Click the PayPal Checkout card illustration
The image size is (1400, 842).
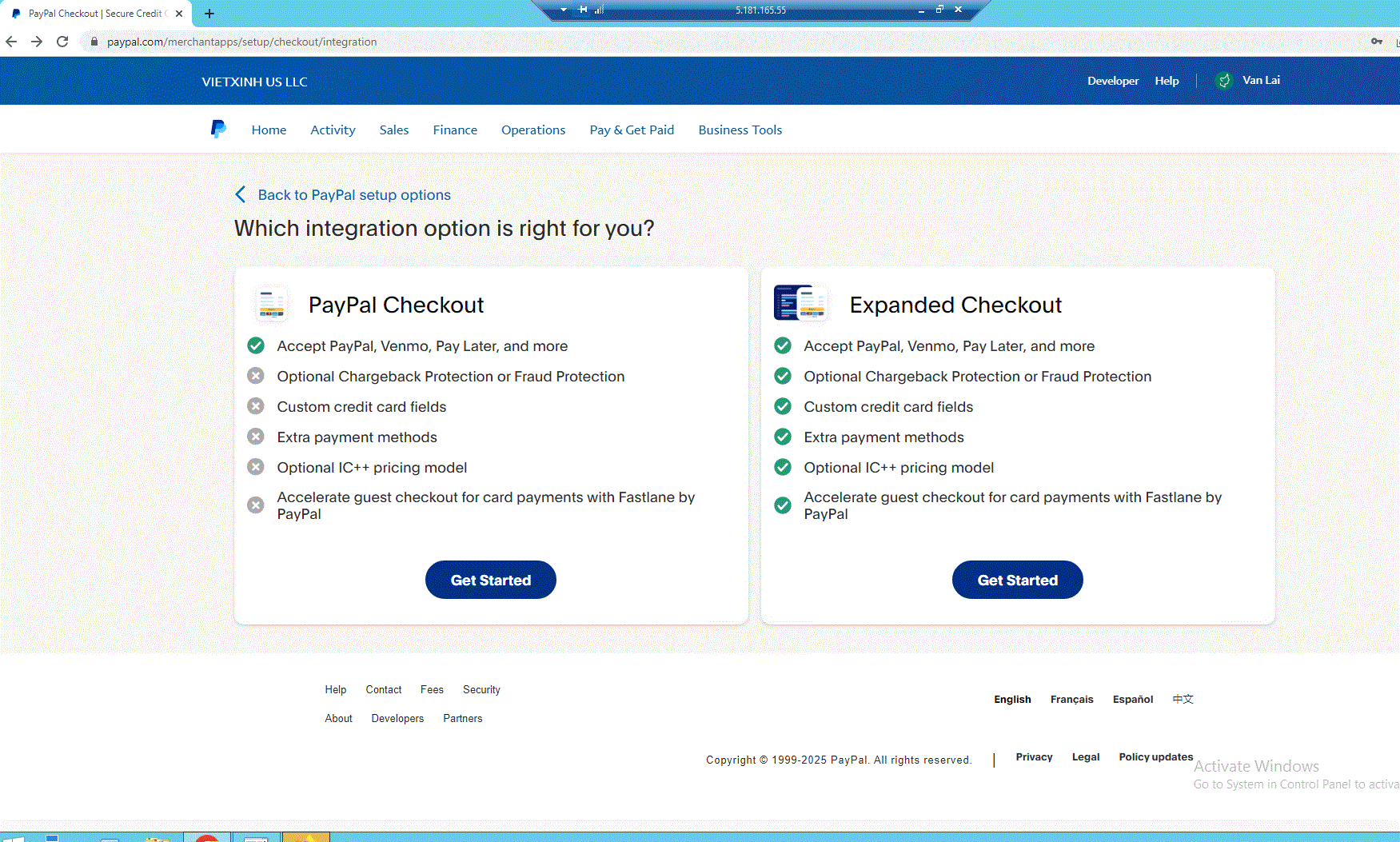click(x=272, y=305)
